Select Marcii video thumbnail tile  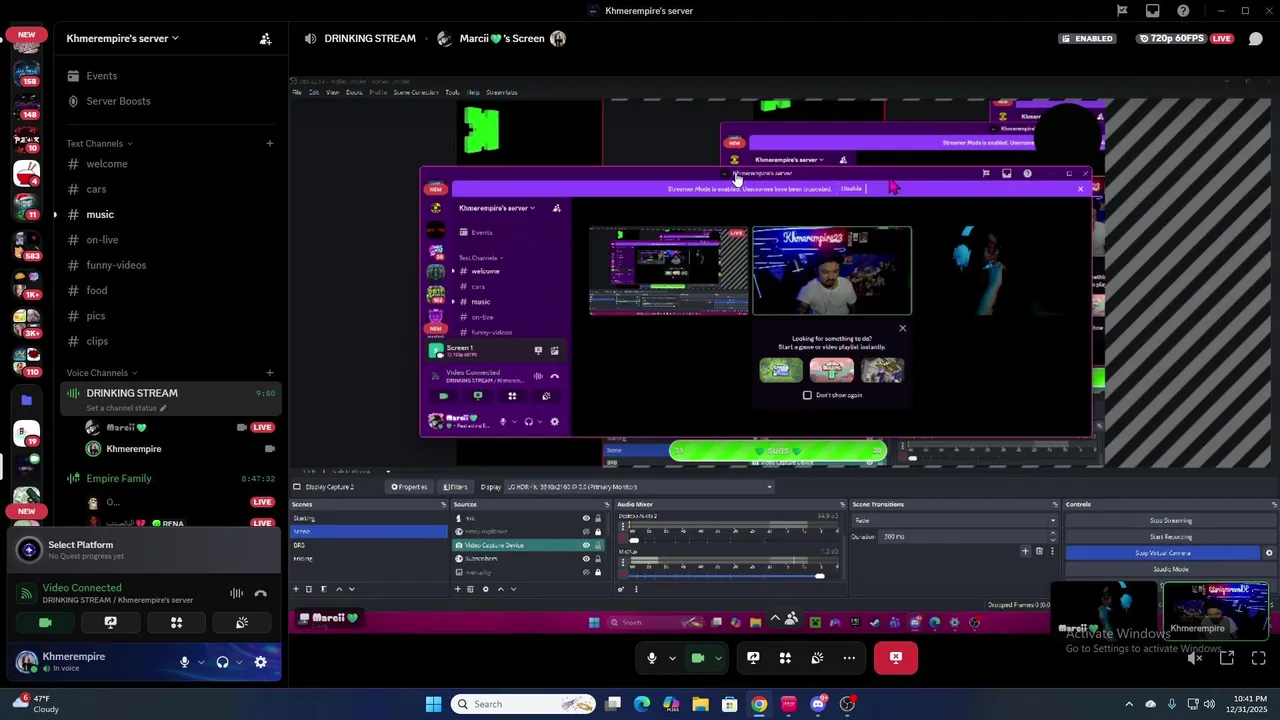pyautogui.click(x=1105, y=610)
